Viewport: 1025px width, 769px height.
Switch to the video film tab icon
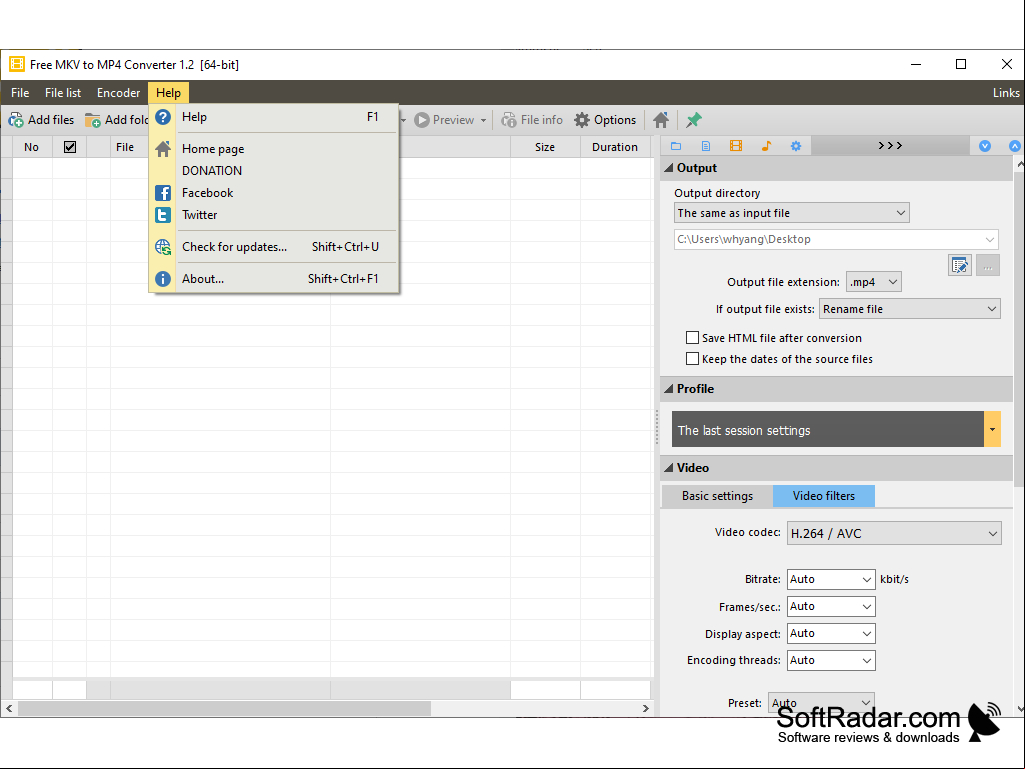click(x=736, y=146)
